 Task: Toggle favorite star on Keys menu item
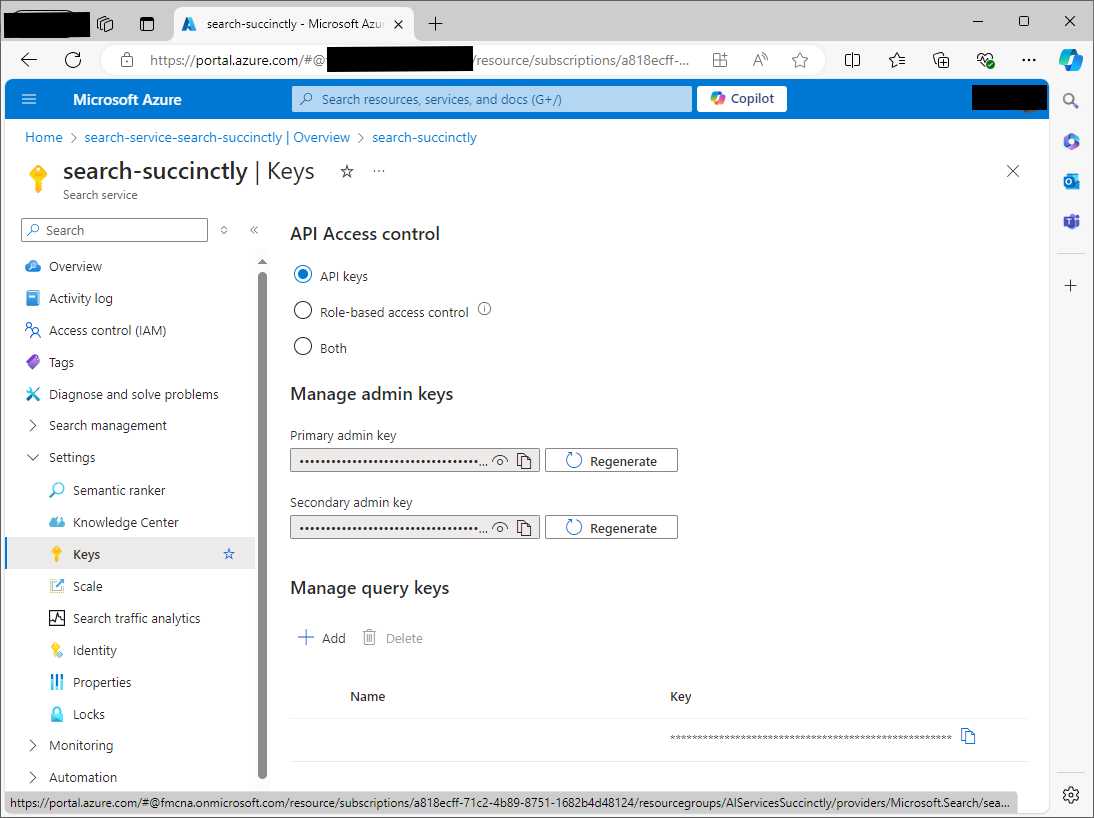tap(229, 554)
